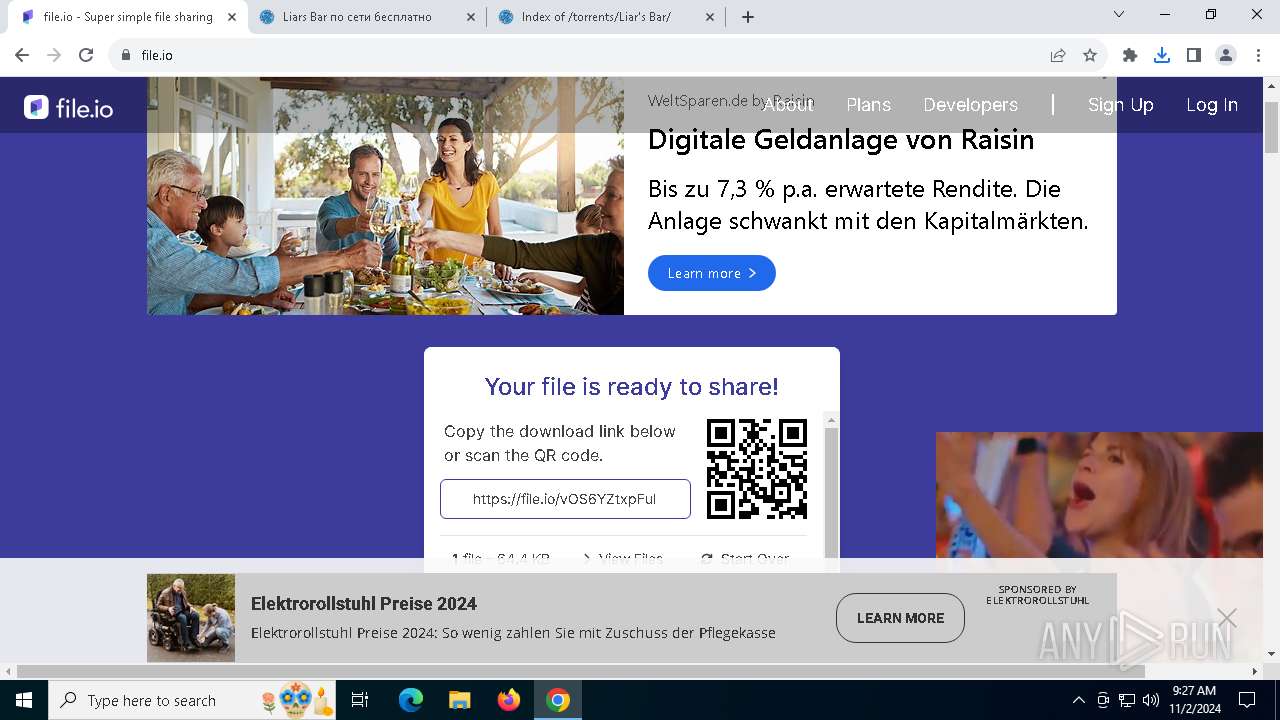The image size is (1280, 720).
Task: Click Learn more in the Raisin ad
Action: pos(711,273)
